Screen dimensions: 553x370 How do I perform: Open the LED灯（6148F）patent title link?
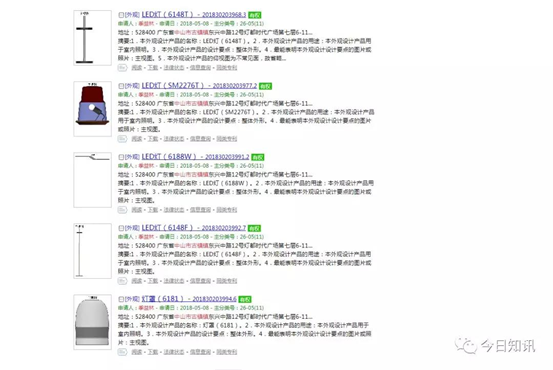[194, 228]
